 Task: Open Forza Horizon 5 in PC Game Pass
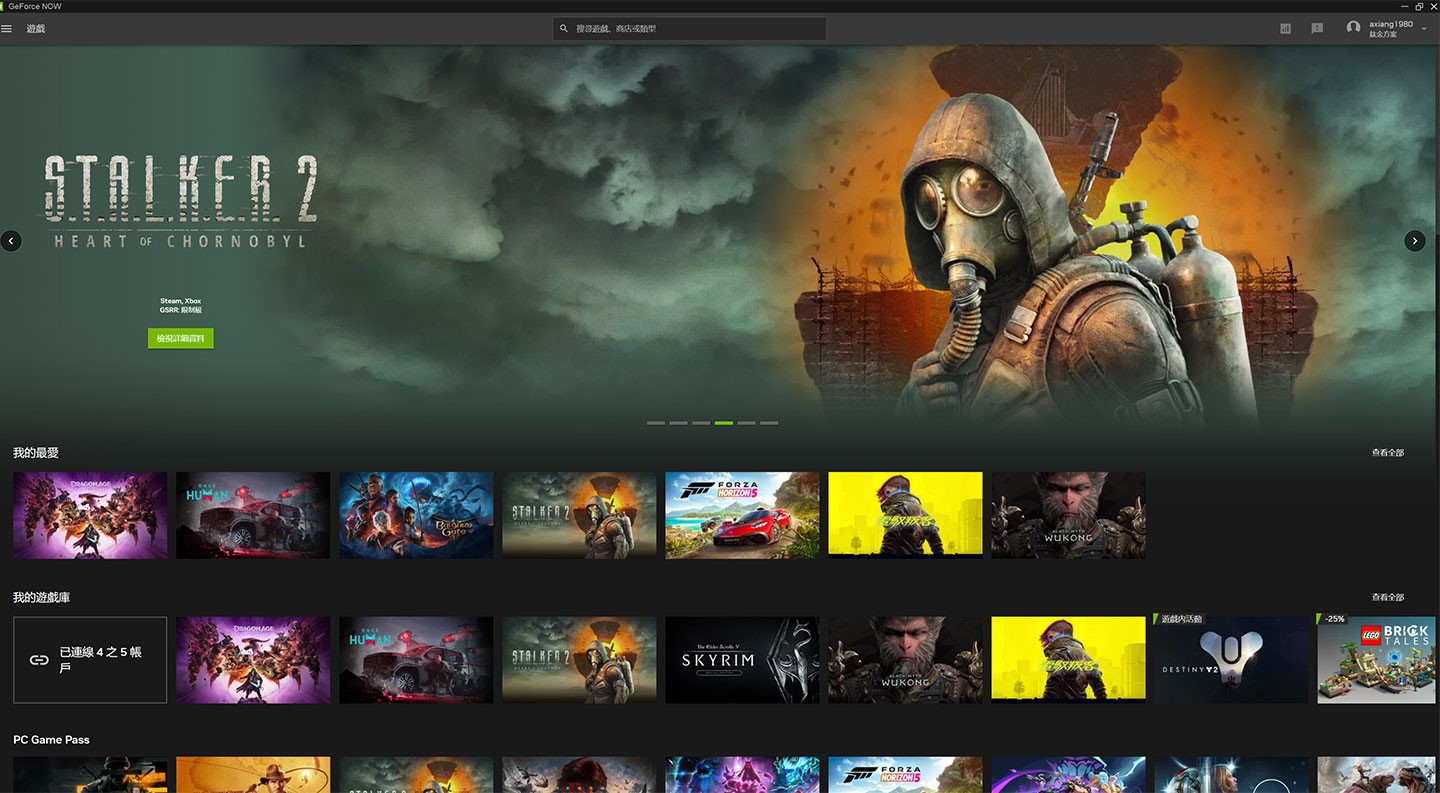tap(905, 775)
